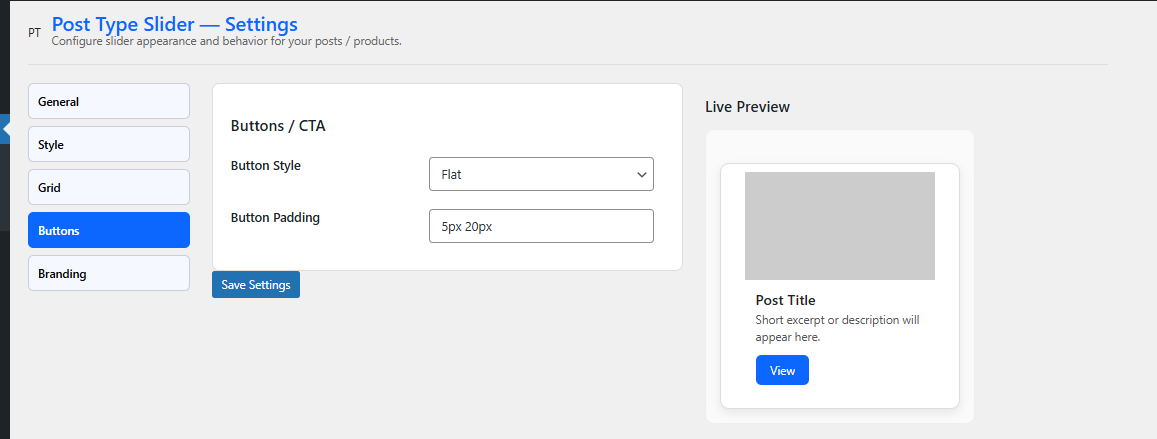This screenshot has width=1157, height=439.
Task: Click the View button in live preview
Action: click(x=782, y=370)
